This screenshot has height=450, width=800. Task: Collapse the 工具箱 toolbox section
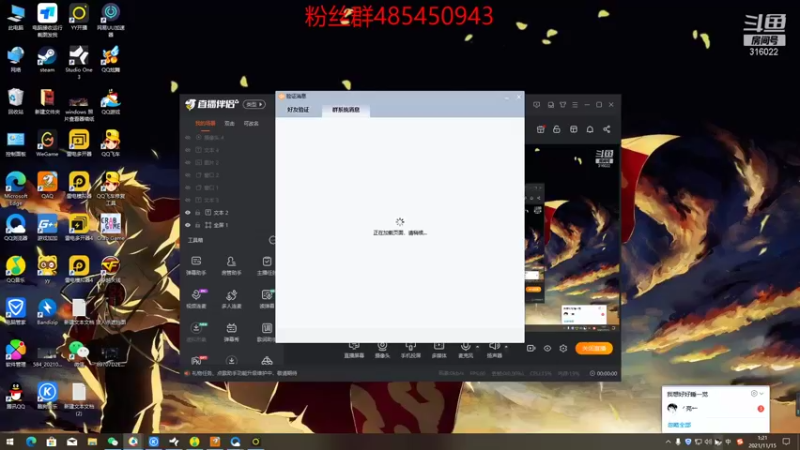(272, 240)
